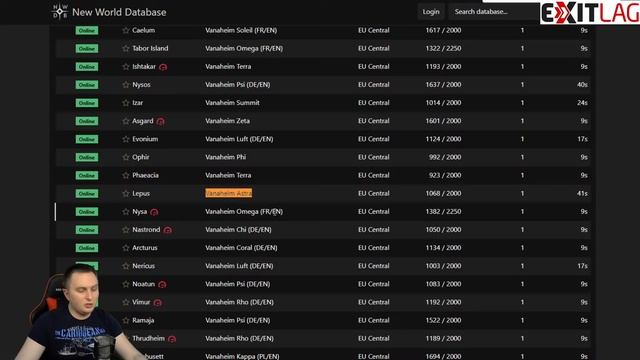The height and width of the screenshot is (360, 640).
Task: Mark Phaeacia as favorite star
Action: click(x=126, y=175)
